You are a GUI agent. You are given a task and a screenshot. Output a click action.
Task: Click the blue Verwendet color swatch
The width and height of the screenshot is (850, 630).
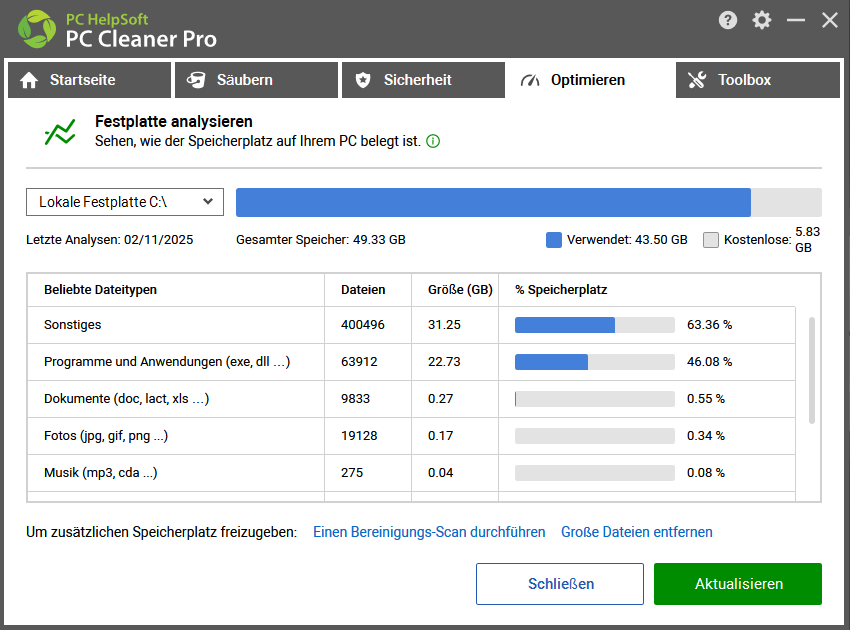tap(553, 240)
